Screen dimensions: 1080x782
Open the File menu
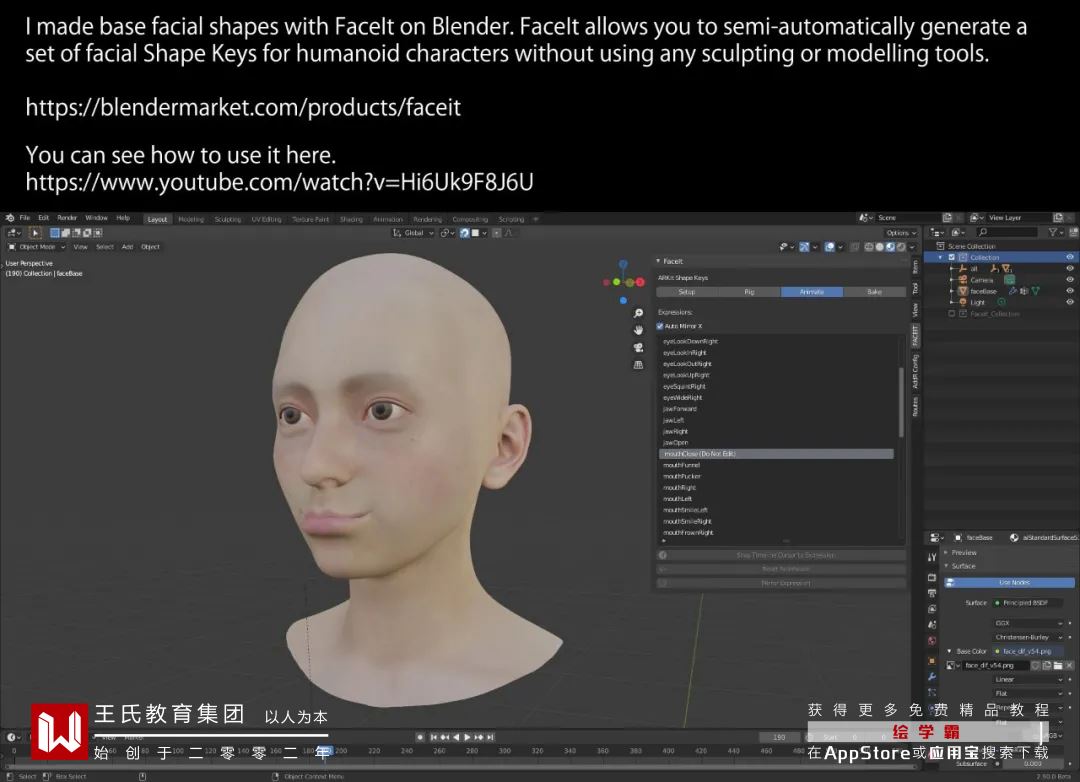(25, 218)
